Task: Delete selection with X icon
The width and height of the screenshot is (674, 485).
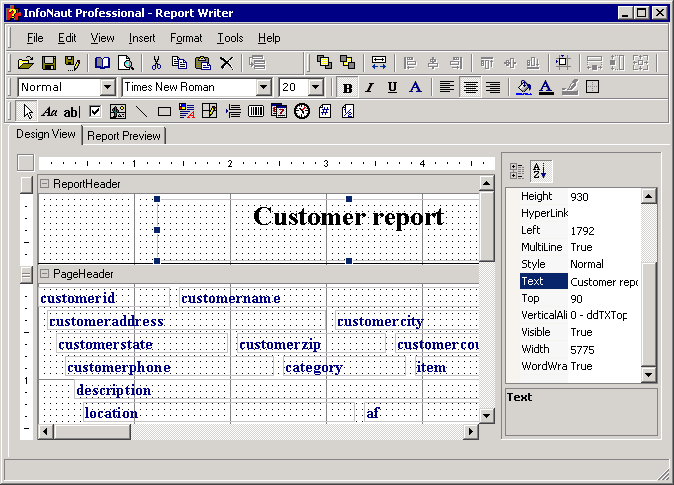Action: 227,63
